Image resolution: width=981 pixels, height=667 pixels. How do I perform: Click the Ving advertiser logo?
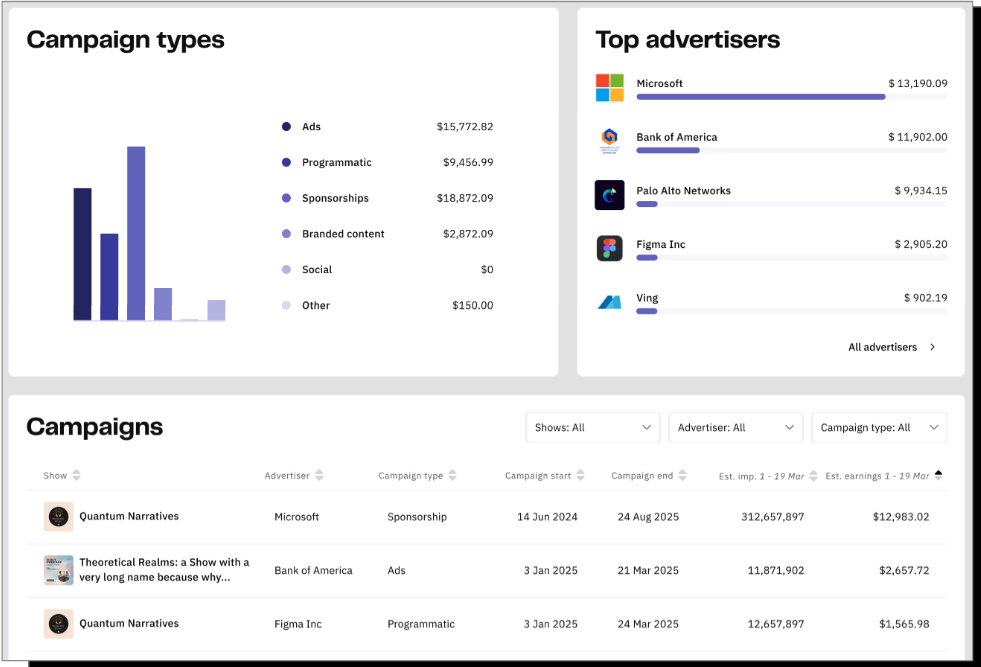tap(610, 301)
